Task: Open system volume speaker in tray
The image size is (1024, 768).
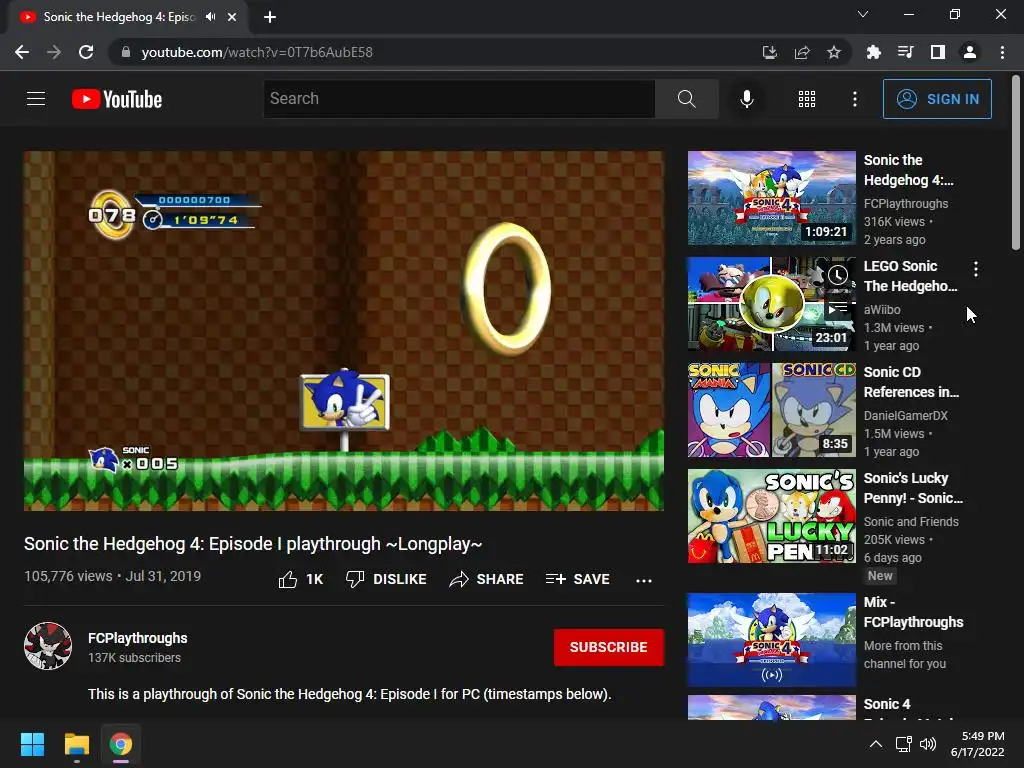Action: [927, 744]
